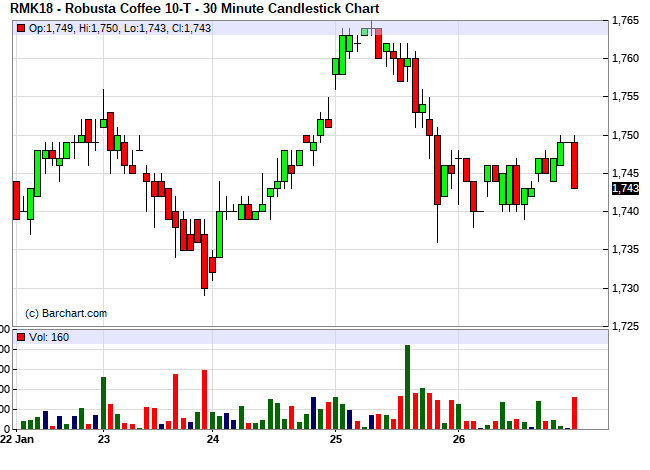650x470 pixels.
Task: Click the Op/Hi/Lo/Cl price readout text
Action: click(120, 28)
